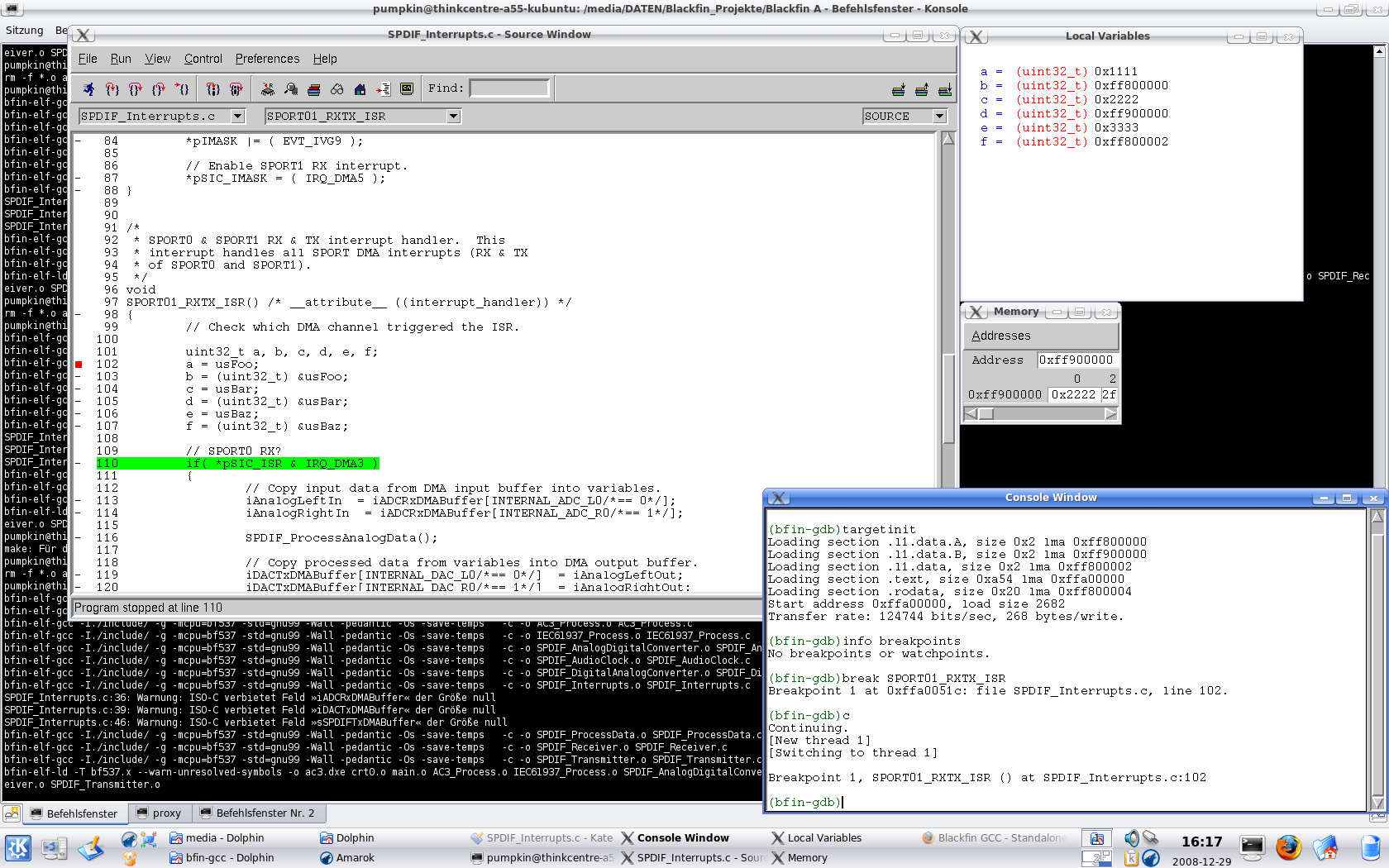Click the Next assembly instruction icon
This screenshot has width=1389, height=868.
pos(236,88)
